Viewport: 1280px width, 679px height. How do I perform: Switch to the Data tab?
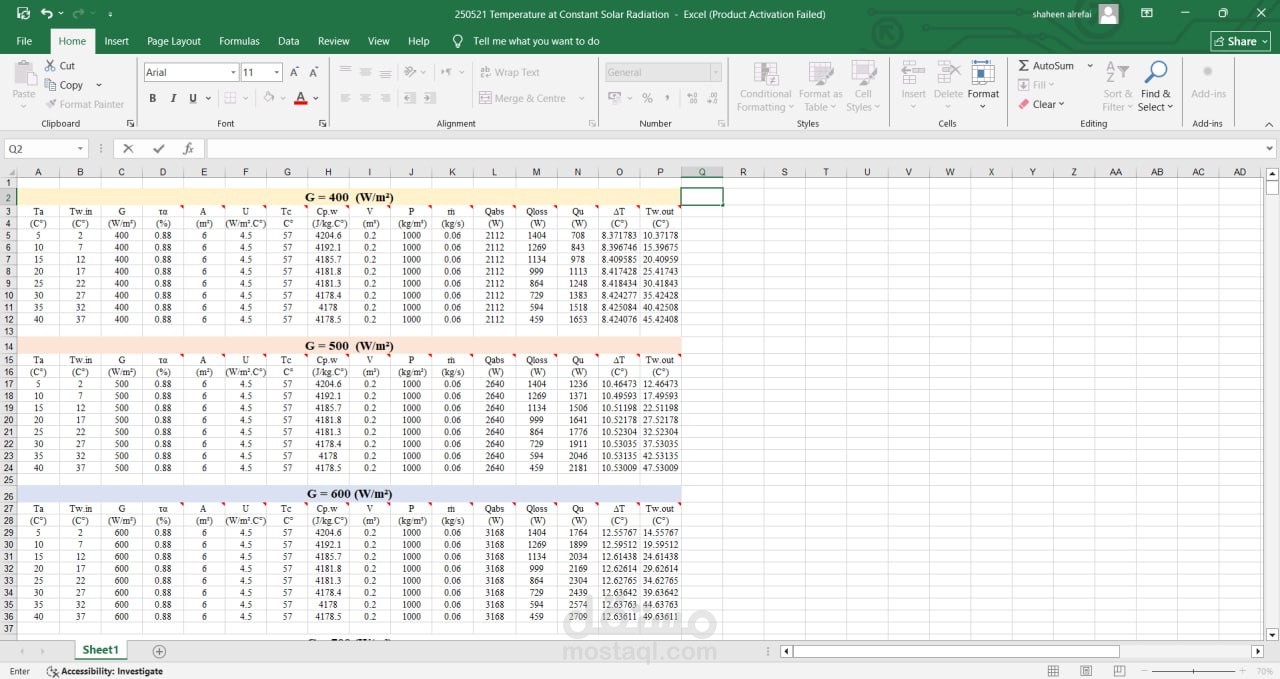[x=289, y=41]
